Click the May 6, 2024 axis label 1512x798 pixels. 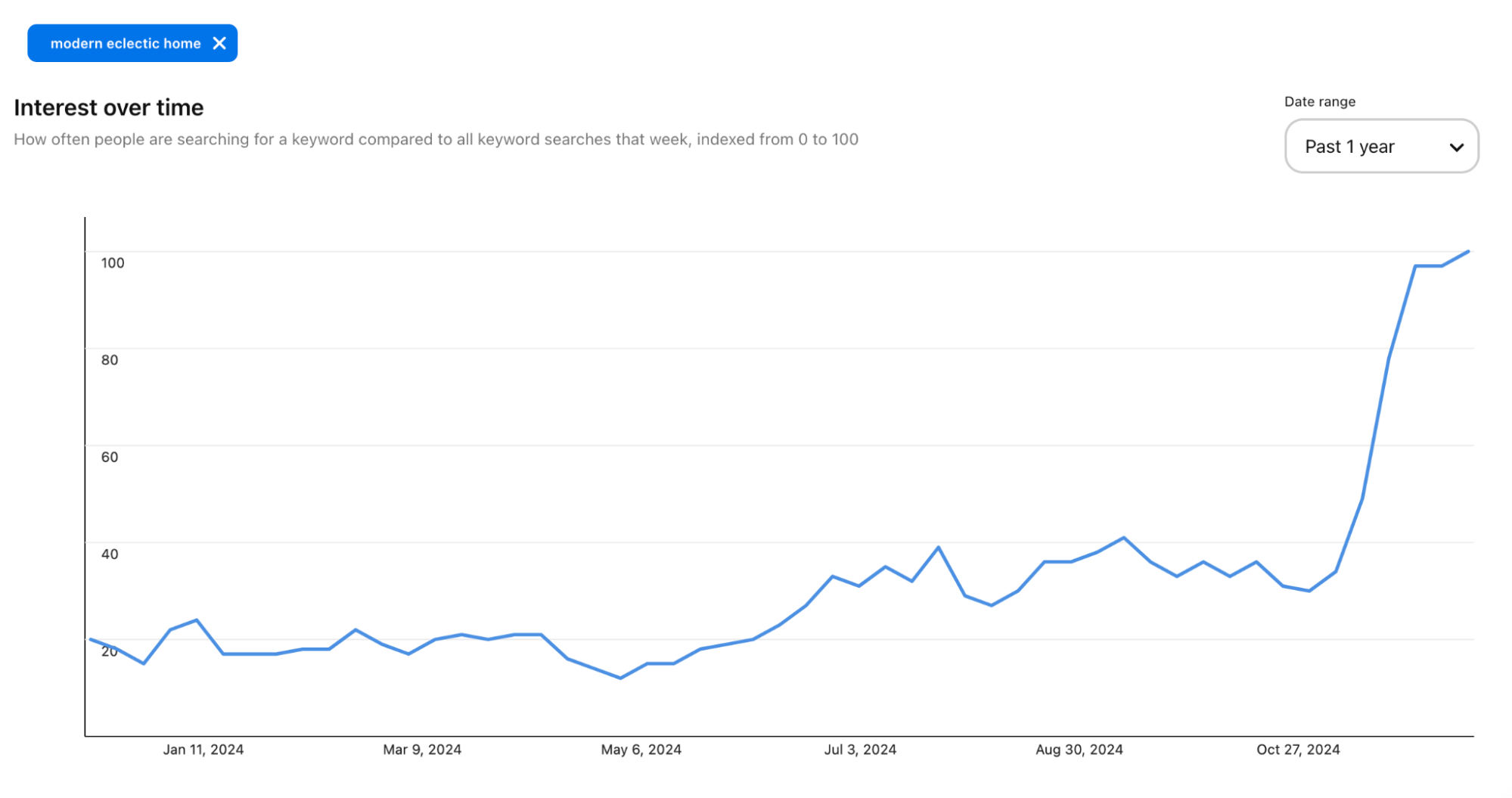[x=641, y=750]
